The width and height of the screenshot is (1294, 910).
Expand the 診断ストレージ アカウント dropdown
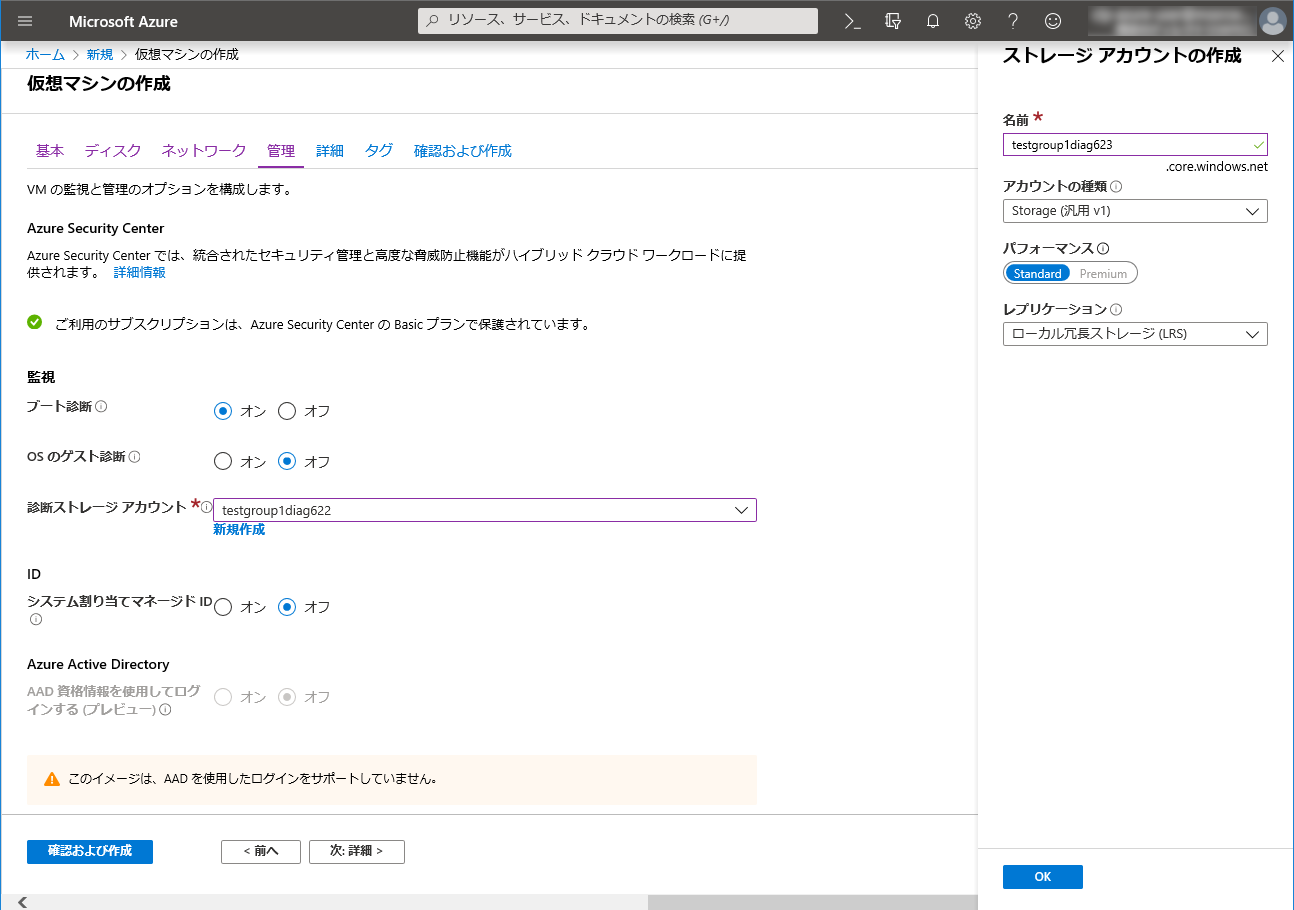pyautogui.click(x=741, y=510)
